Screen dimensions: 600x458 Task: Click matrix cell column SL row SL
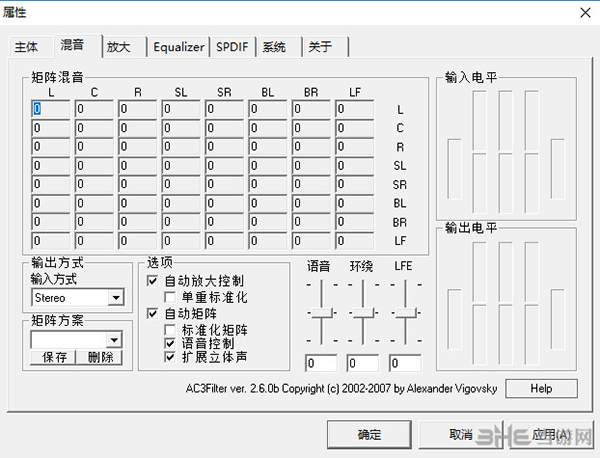coord(181,165)
